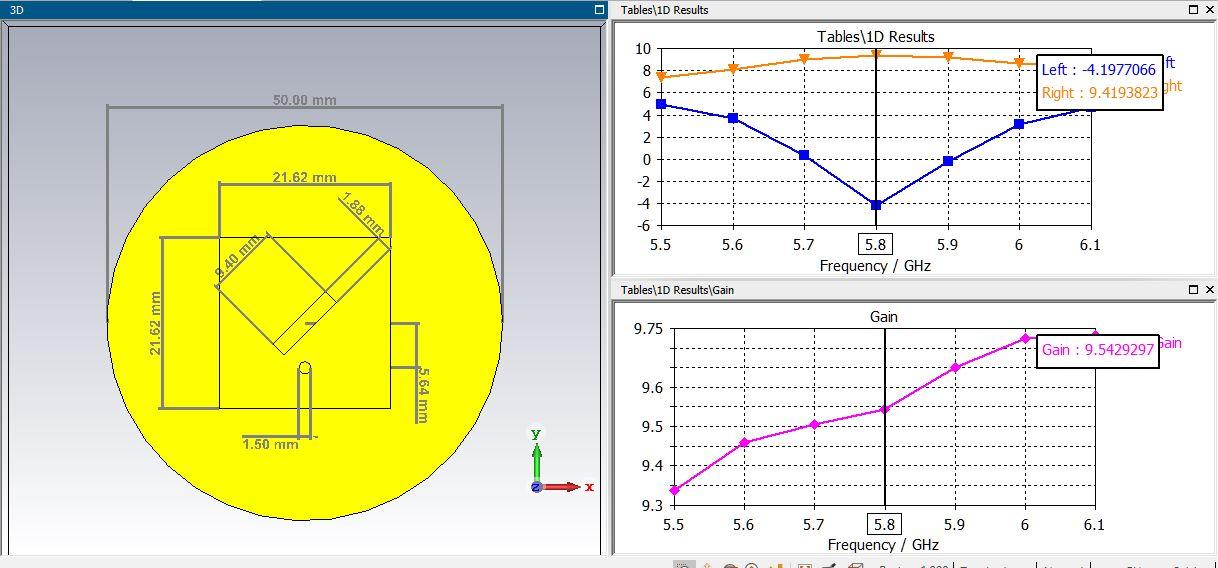Viewport: 1218px width, 568px height.
Task: Select the Right : 9.4193823 readout
Action: (x=1099, y=93)
